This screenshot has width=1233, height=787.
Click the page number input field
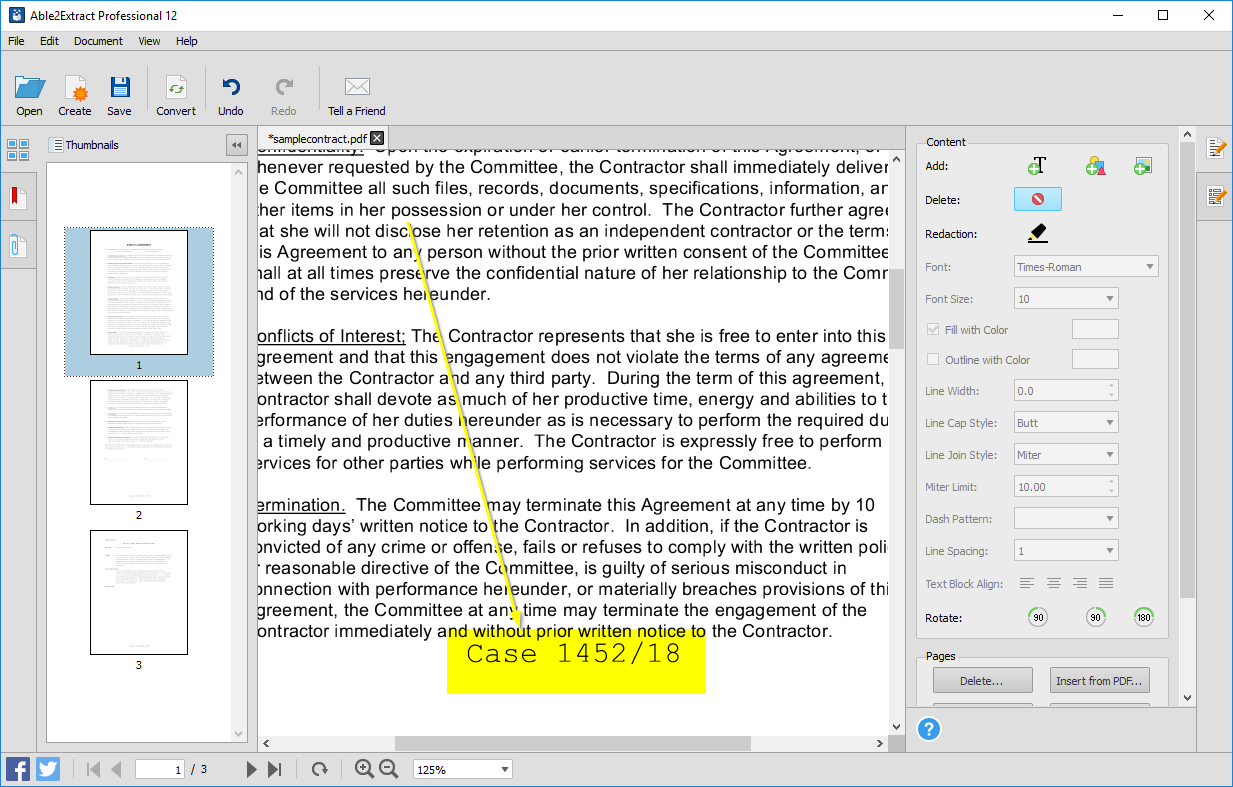(160, 769)
